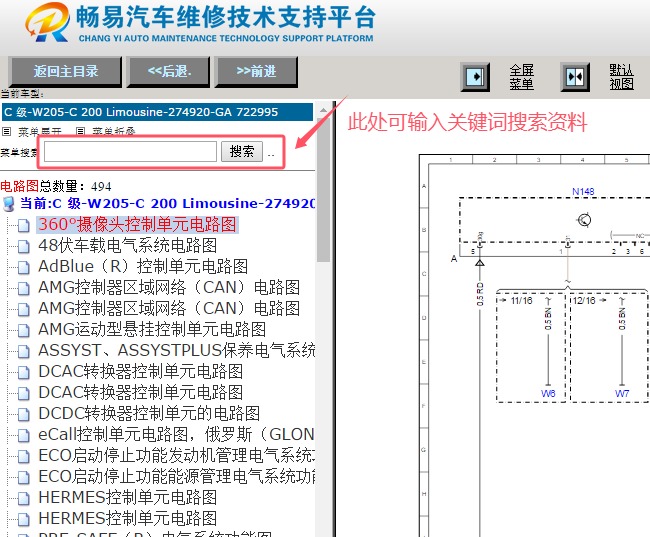This screenshot has width=650, height=537.
Task: Click the 返回主目录 button
Action: point(65,71)
